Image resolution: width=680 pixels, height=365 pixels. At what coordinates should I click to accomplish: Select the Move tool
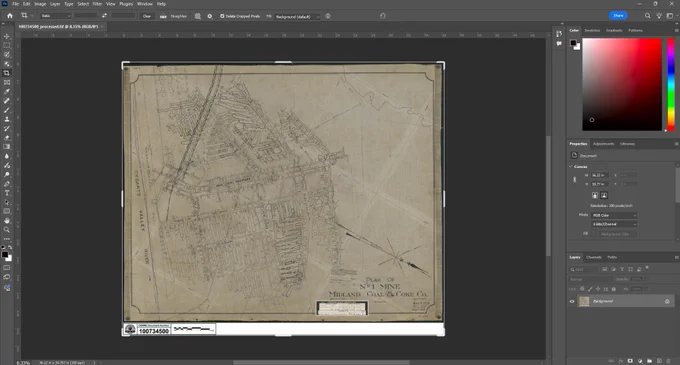[x=7, y=36]
